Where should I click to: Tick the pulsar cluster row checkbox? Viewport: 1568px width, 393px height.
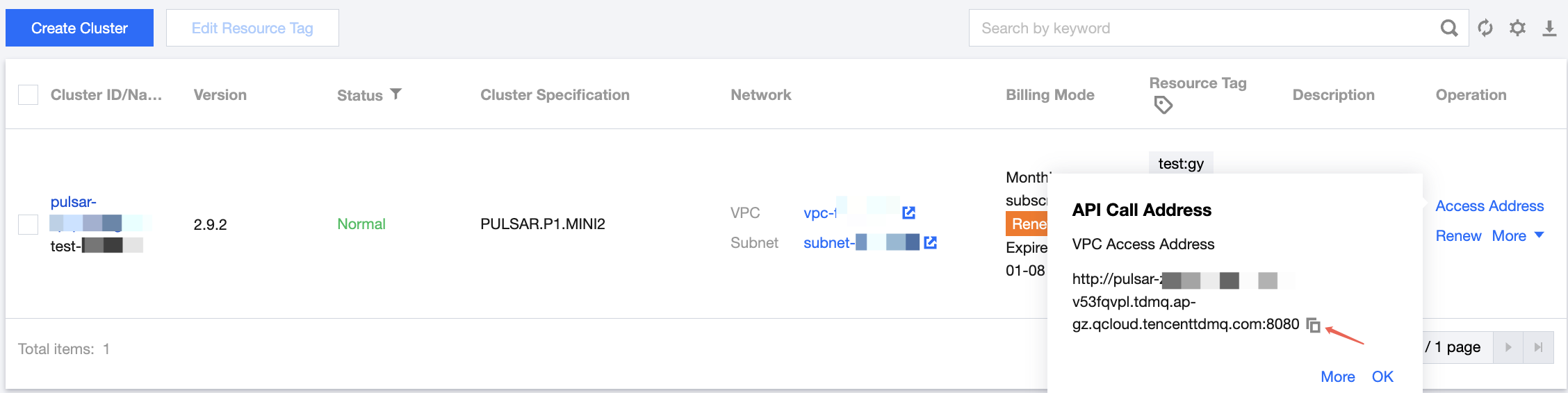click(28, 224)
